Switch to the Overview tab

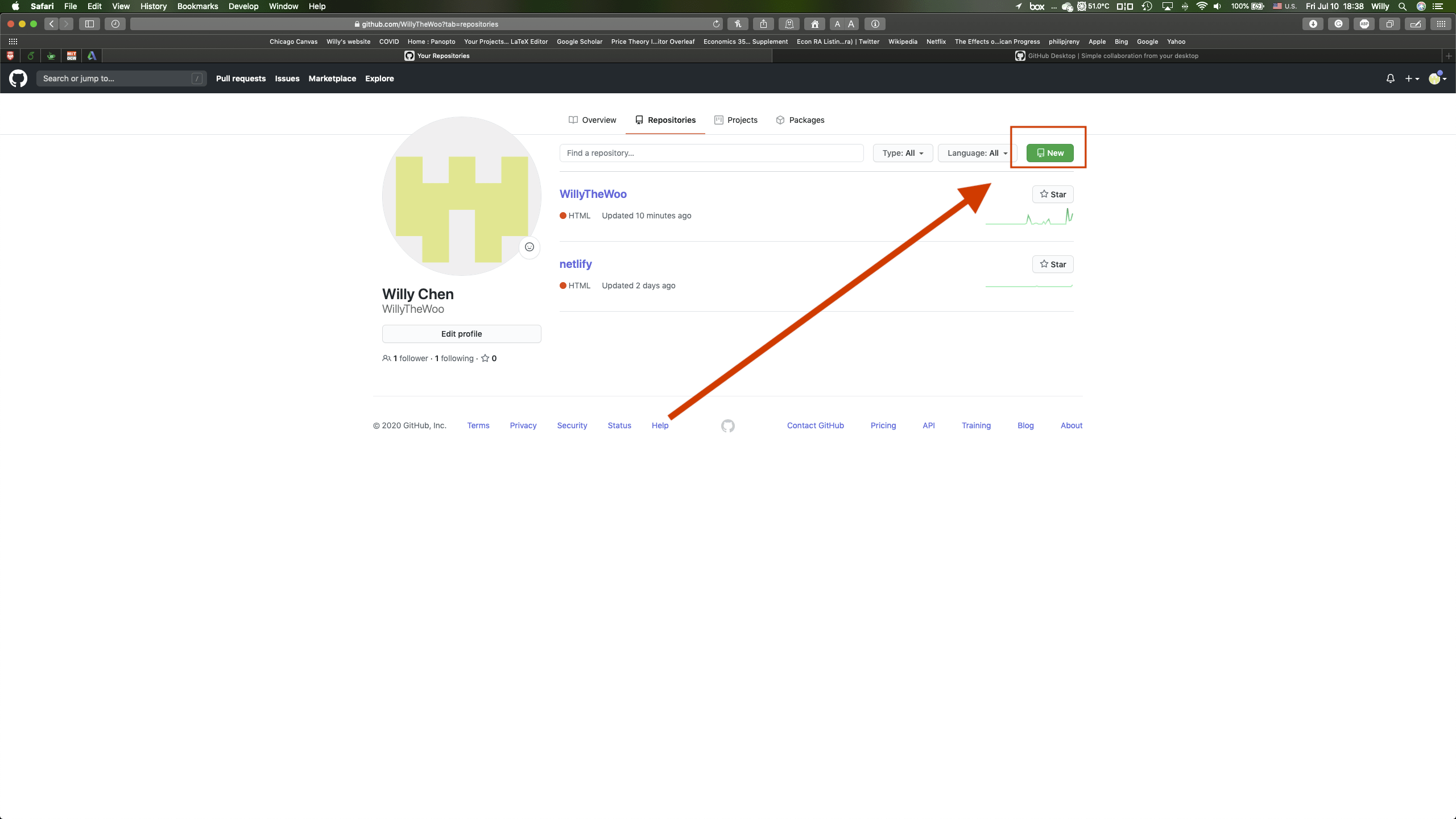[592, 120]
